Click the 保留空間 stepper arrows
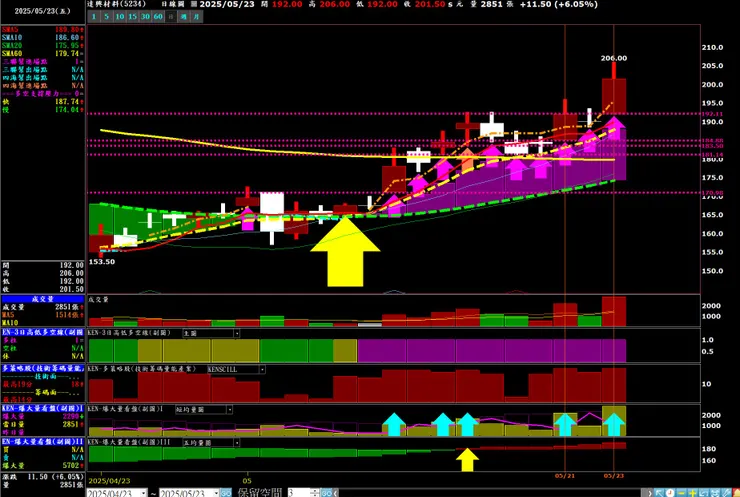Screen dimensions: 740x497 [315, 493]
